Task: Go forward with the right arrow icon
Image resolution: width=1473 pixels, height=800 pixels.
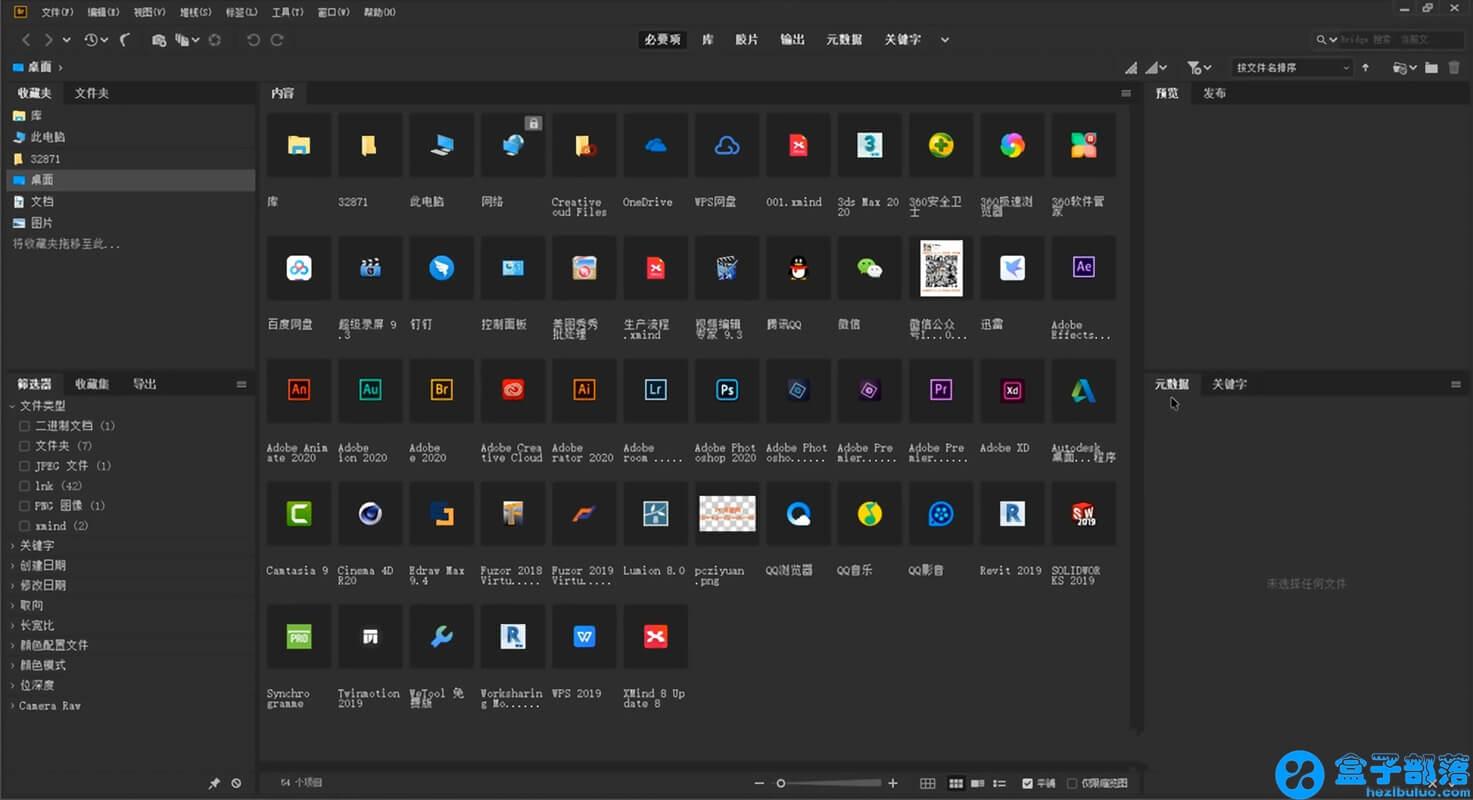Action: 48,40
